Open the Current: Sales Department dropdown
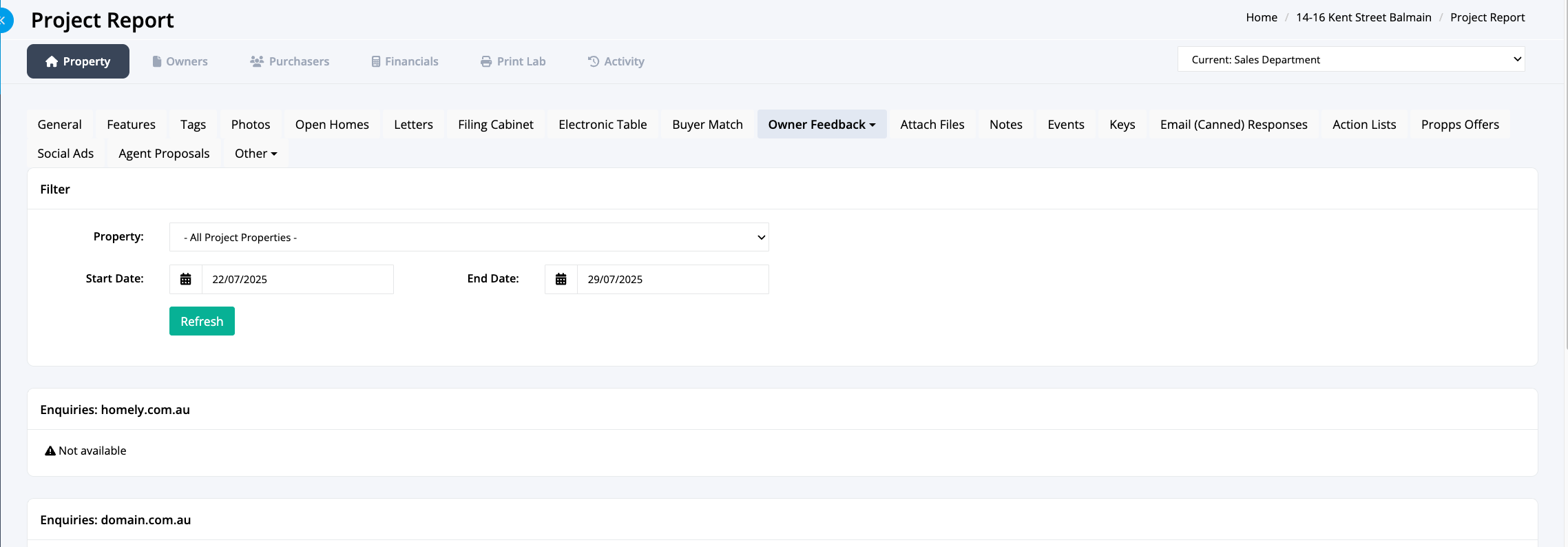The width and height of the screenshot is (1568, 547). tap(1351, 59)
